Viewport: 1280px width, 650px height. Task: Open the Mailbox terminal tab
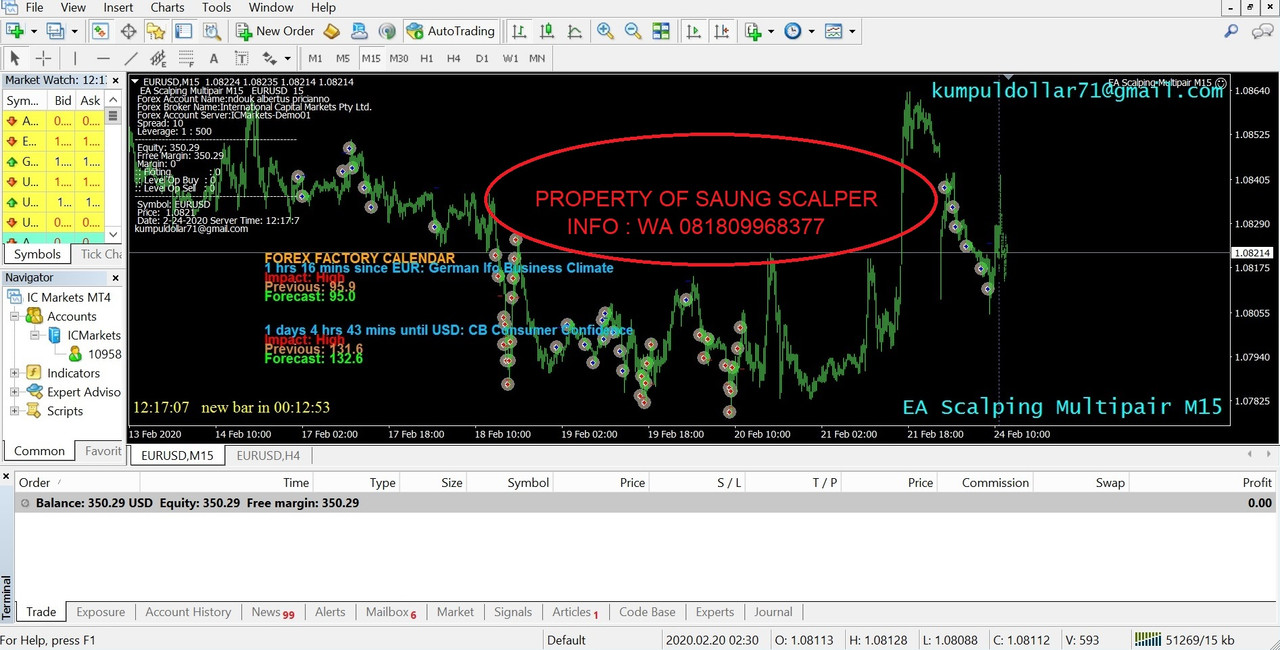tap(390, 612)
